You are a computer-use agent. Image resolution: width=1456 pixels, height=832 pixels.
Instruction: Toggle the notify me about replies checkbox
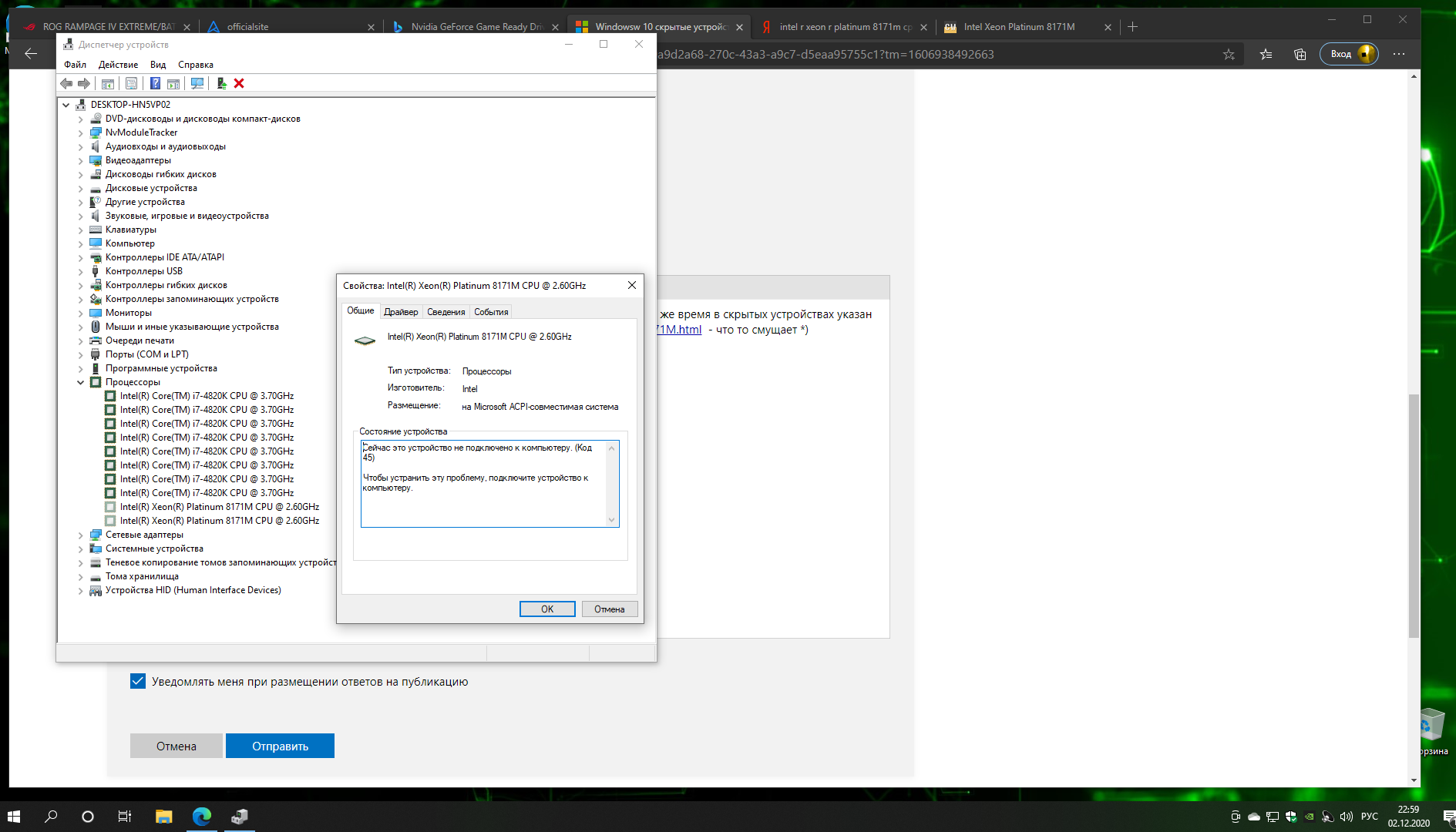tap(138, 681)
